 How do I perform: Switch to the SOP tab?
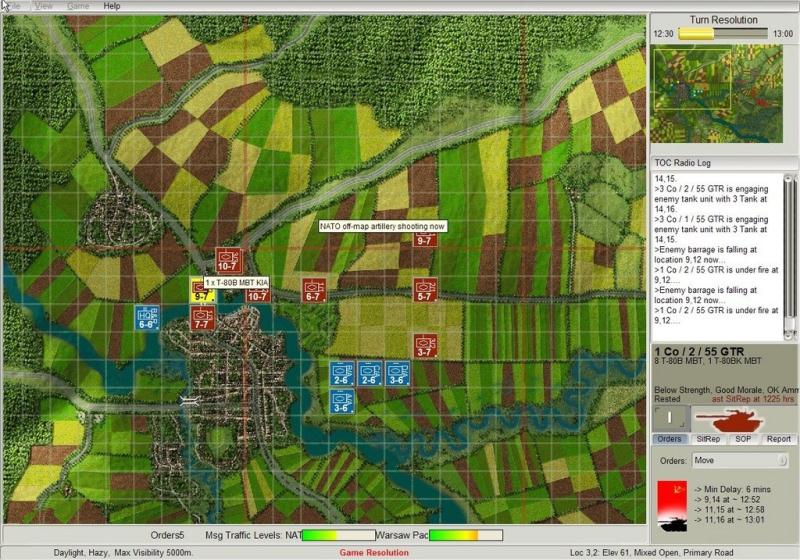point(742,439)
